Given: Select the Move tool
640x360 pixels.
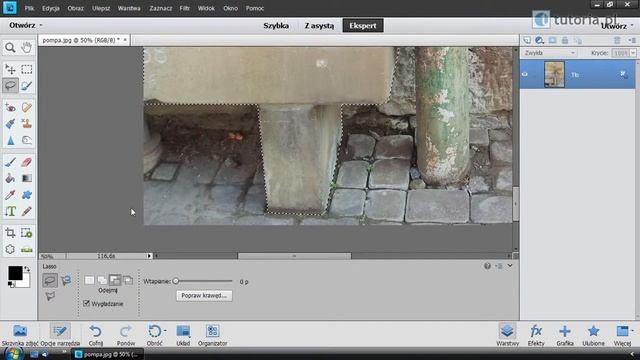Looking at the screenshot, I should (10, 69).
